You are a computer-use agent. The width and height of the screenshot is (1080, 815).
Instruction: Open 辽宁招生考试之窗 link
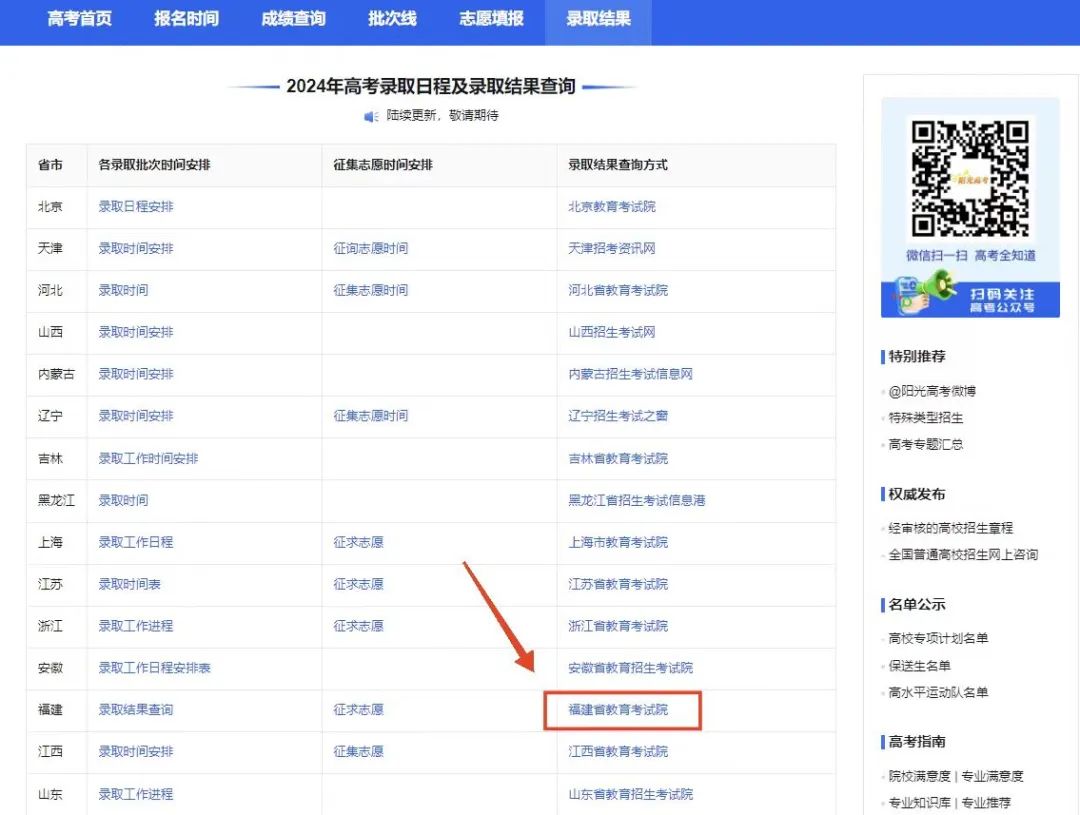point(618,416)
